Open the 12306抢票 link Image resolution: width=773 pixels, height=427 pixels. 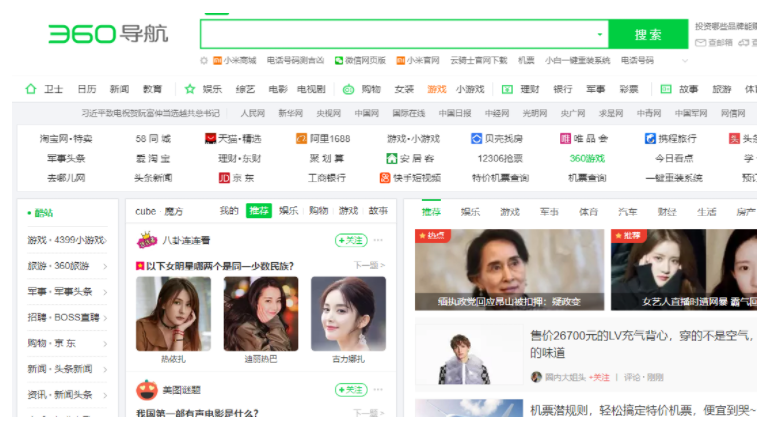(500, 158)
